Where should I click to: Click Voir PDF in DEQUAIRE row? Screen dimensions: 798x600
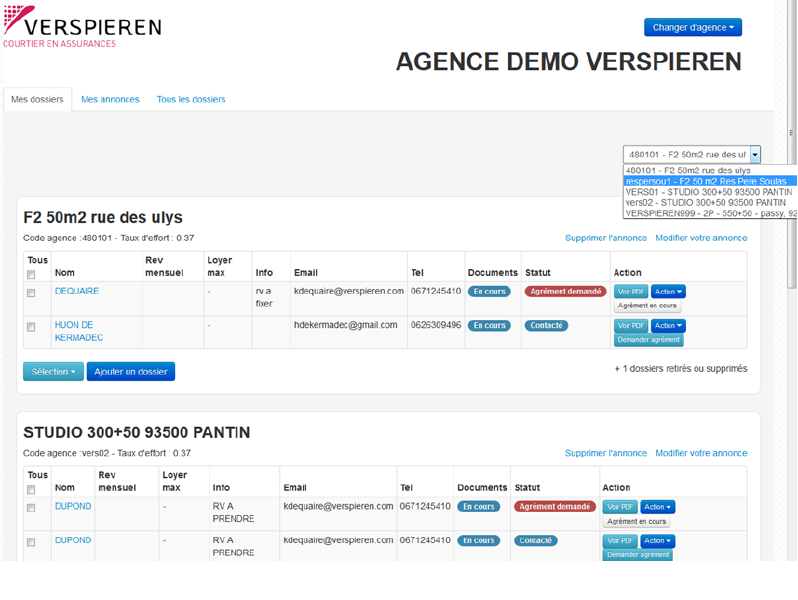(631, 292)
